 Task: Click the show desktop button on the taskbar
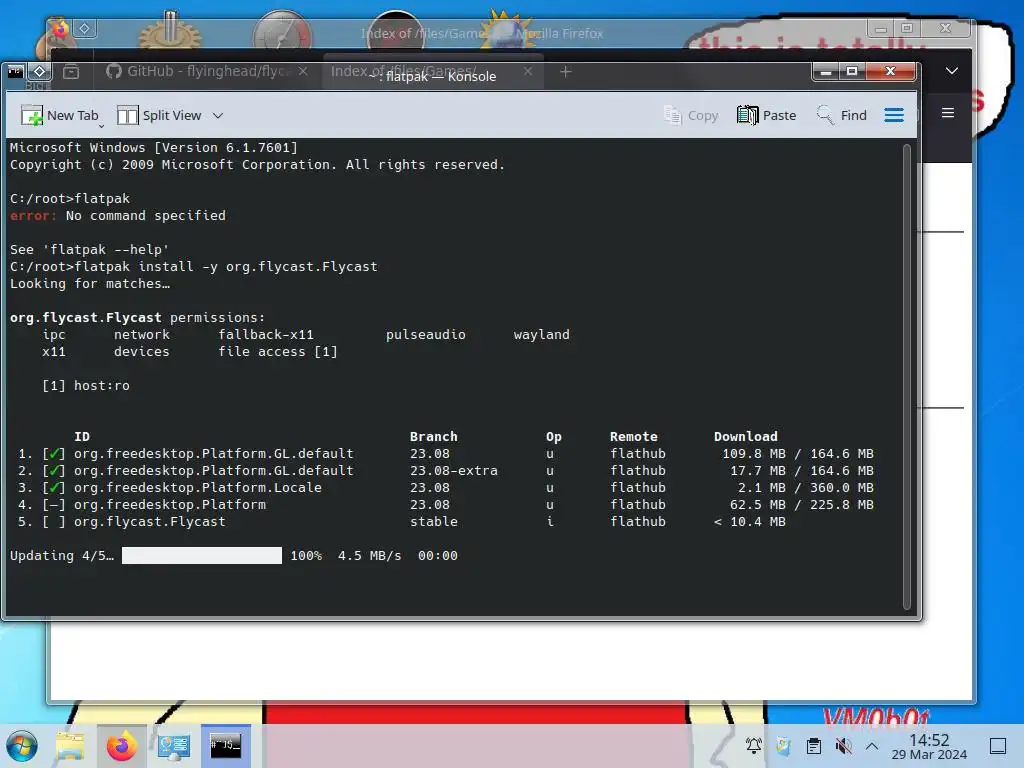tap(998, 746)
